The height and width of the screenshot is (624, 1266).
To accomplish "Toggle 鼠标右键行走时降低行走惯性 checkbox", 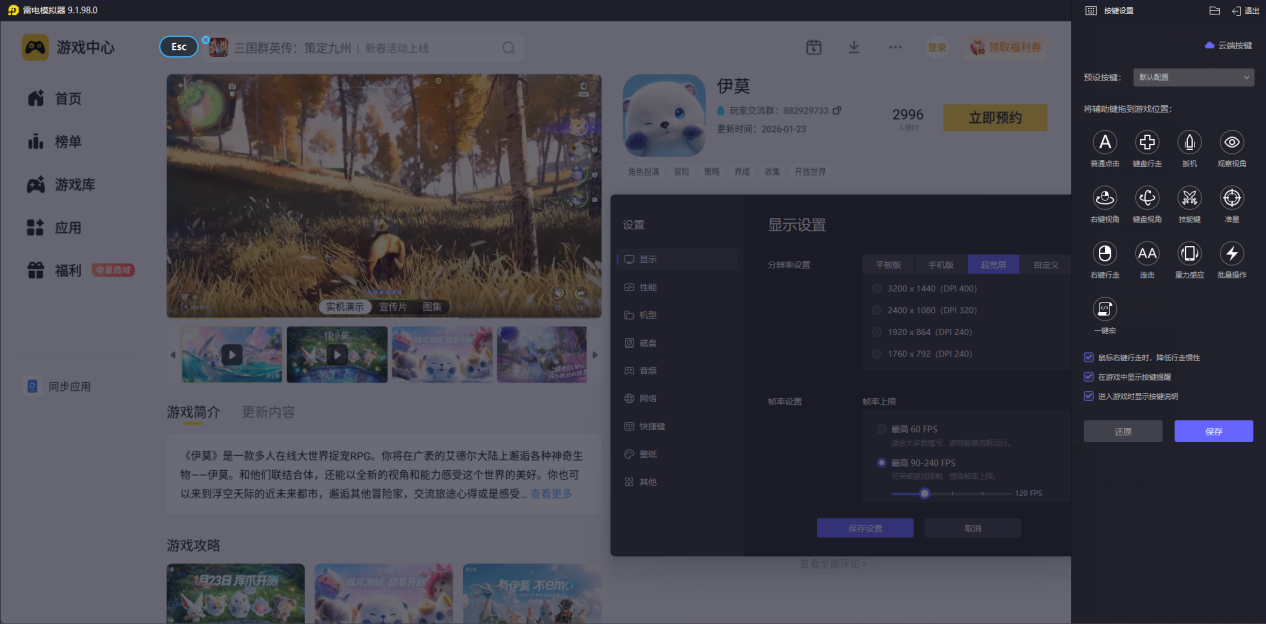I will point(1089,357).
